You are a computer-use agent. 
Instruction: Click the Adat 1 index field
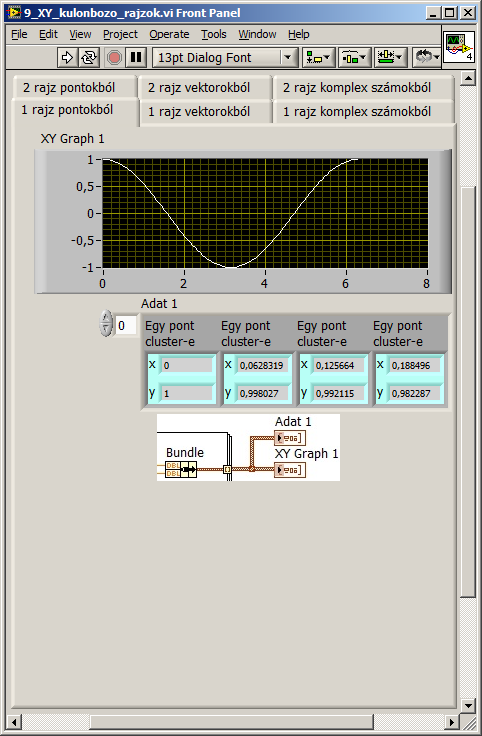click(x=126, y=325)
